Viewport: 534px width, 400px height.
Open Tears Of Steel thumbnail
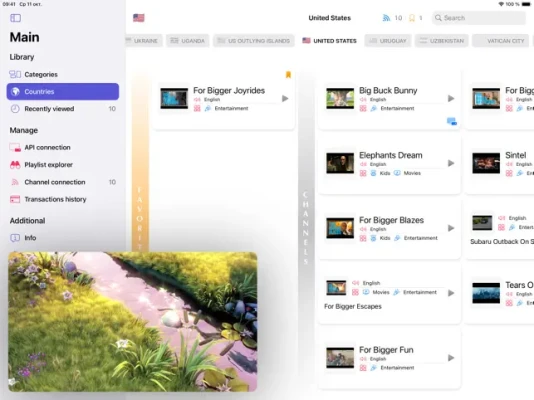(486, 293)
